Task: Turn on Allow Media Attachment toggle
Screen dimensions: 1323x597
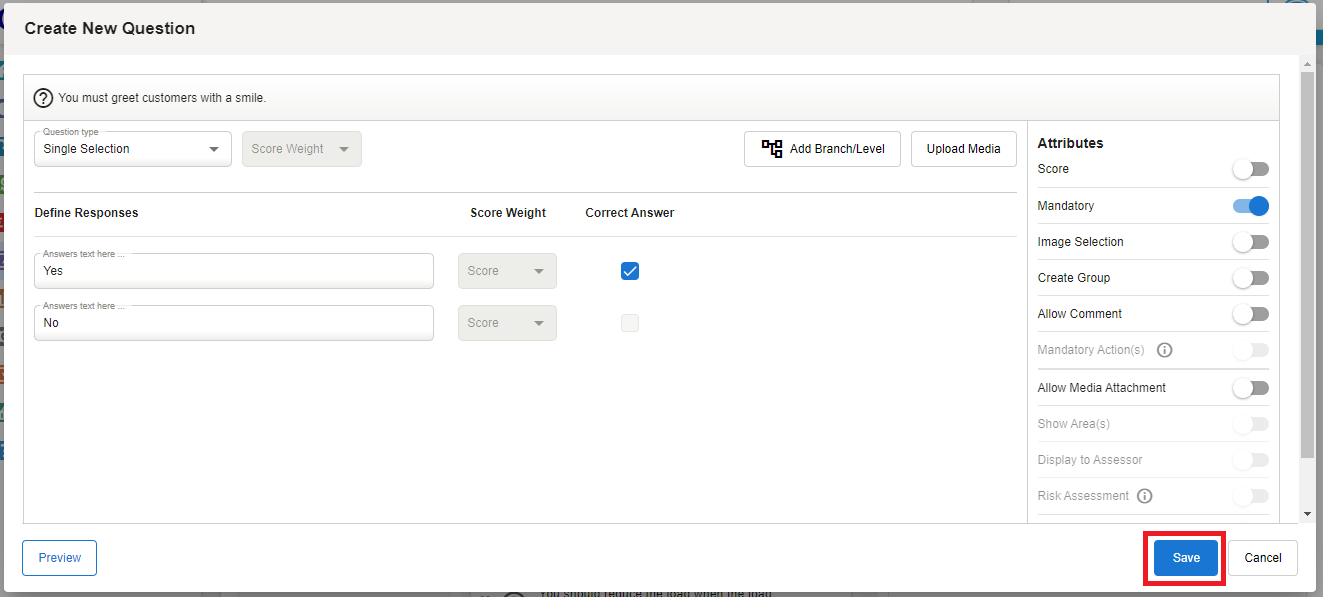Action: tap(1250, 388)
